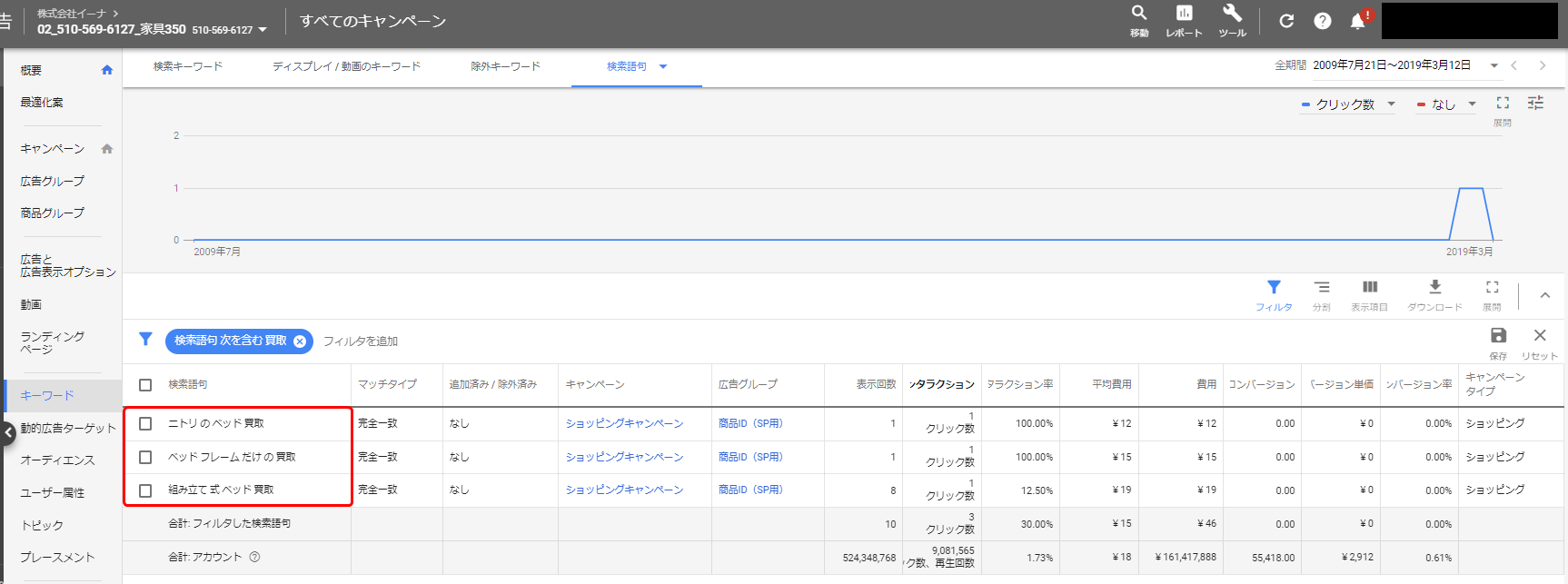
Task: Click help icon next to 合計: アカウント
Action: [x=254, y=557]
